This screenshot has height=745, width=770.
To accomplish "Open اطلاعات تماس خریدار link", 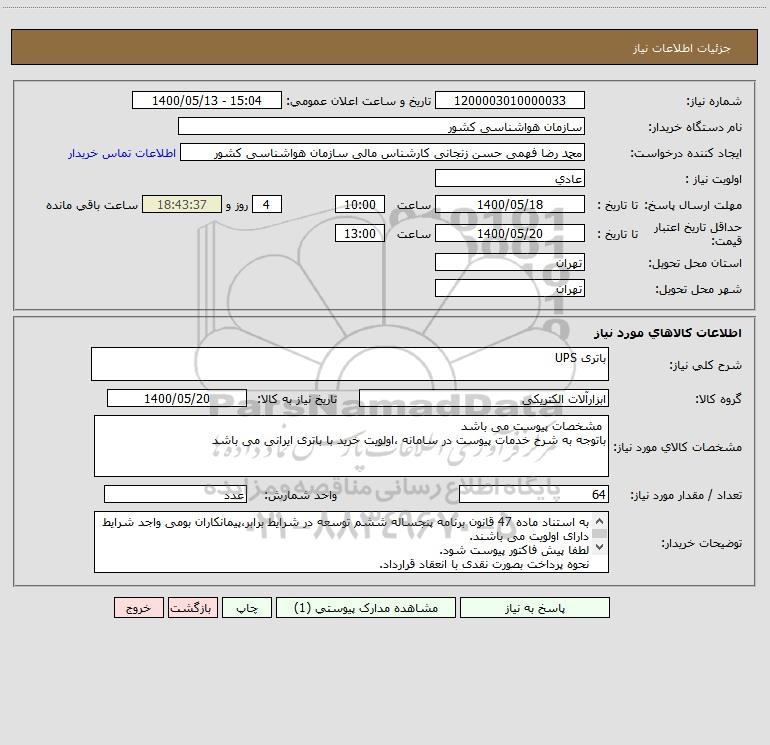I will point(122,153).
